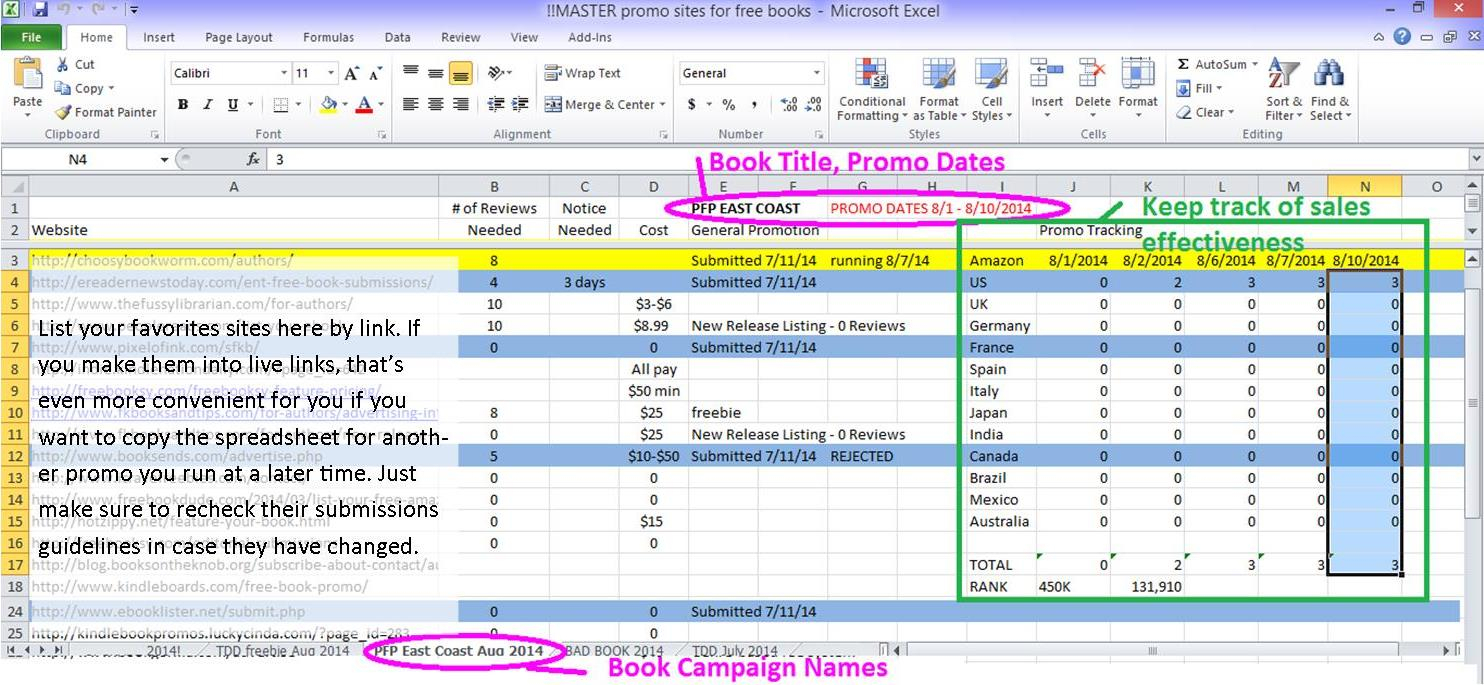Toggle Wrap Text for selected cell

pos(582,73)
